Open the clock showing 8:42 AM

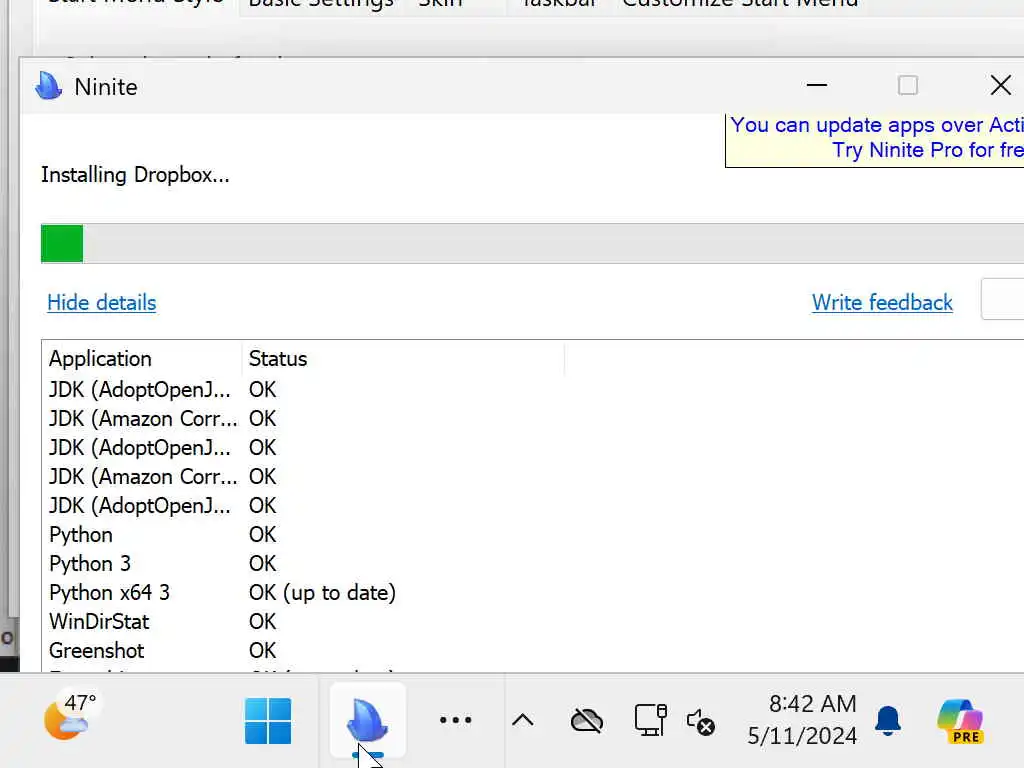coord(802,720)
